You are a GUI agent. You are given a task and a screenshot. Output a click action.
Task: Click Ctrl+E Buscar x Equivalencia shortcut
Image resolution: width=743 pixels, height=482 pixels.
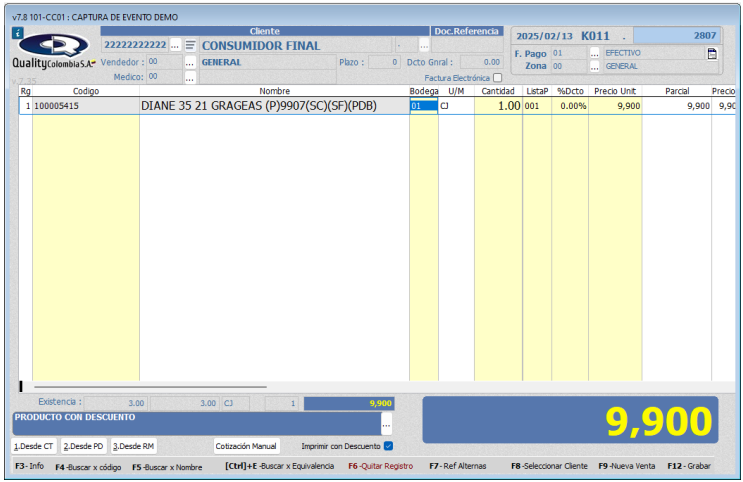pyautogui.click(x=280, y=466)
